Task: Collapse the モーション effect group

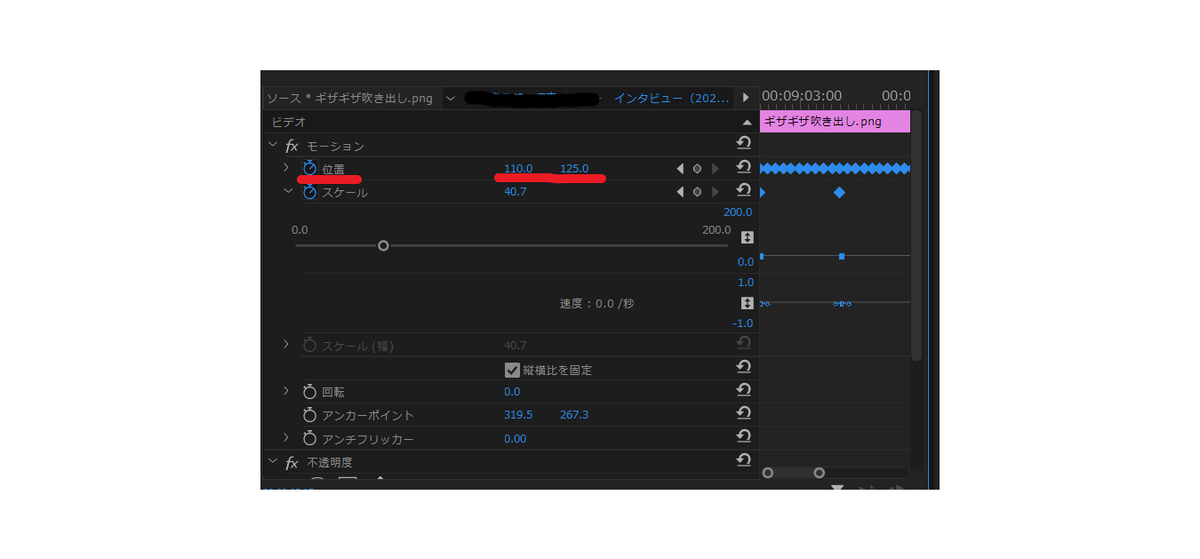Action: coord(272,145)
